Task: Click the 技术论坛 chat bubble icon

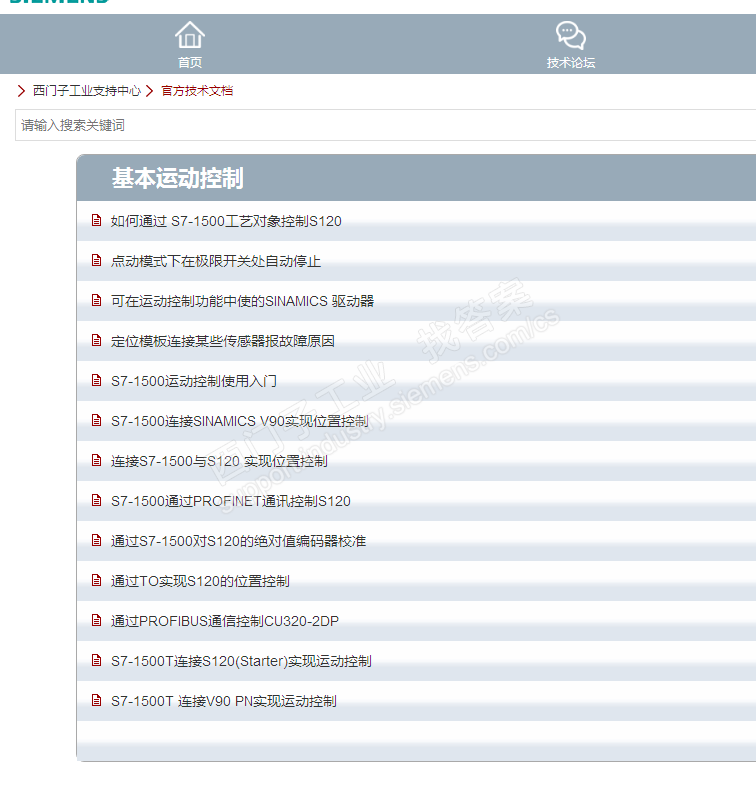Action: click(571, 35)
